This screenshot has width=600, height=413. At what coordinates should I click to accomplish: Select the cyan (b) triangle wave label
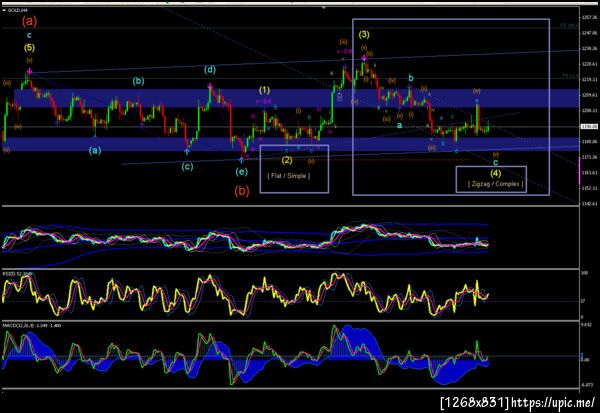139,81
